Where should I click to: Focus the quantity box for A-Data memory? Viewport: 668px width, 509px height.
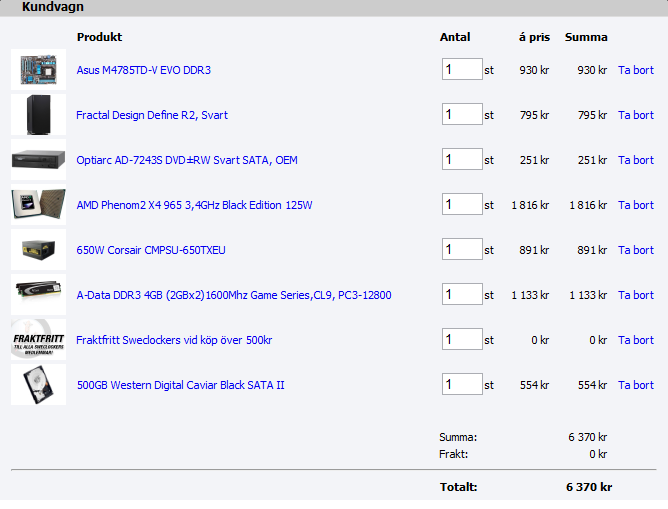point(462,295)
